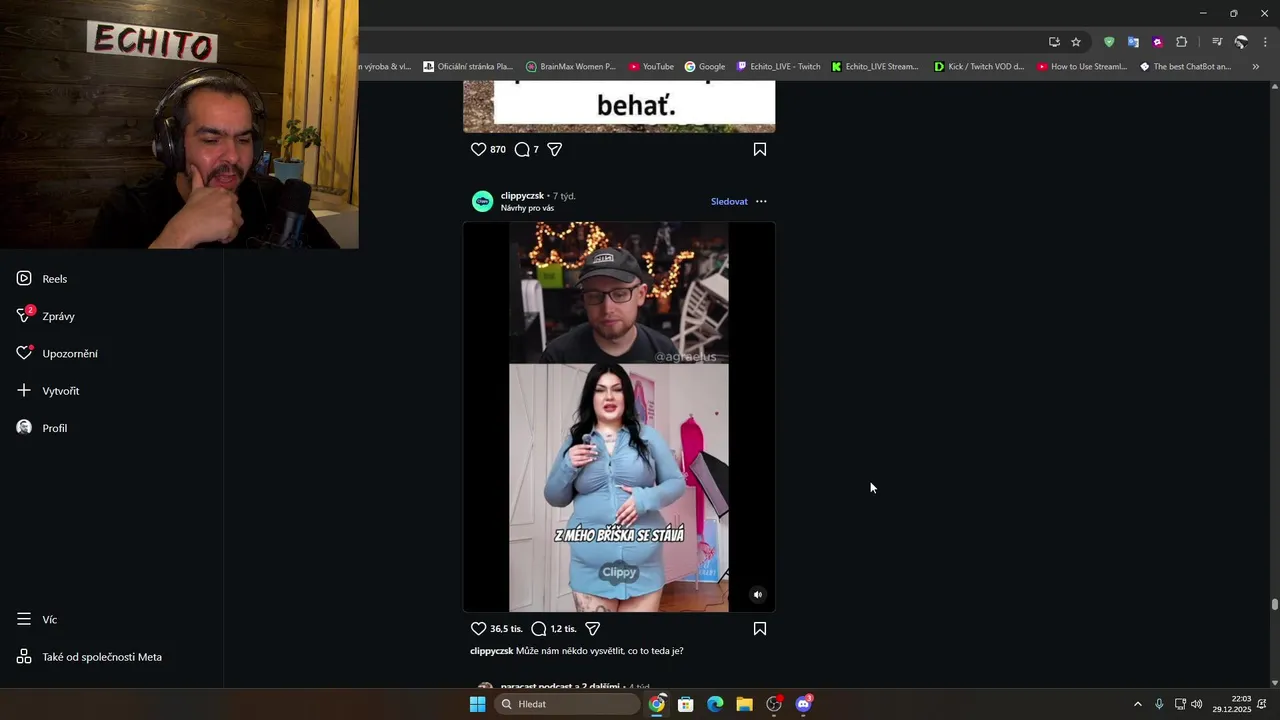This screenshot has width=1280, height=720.
Task: Open the Windows Start menu
Action: [x=477, y=704]
